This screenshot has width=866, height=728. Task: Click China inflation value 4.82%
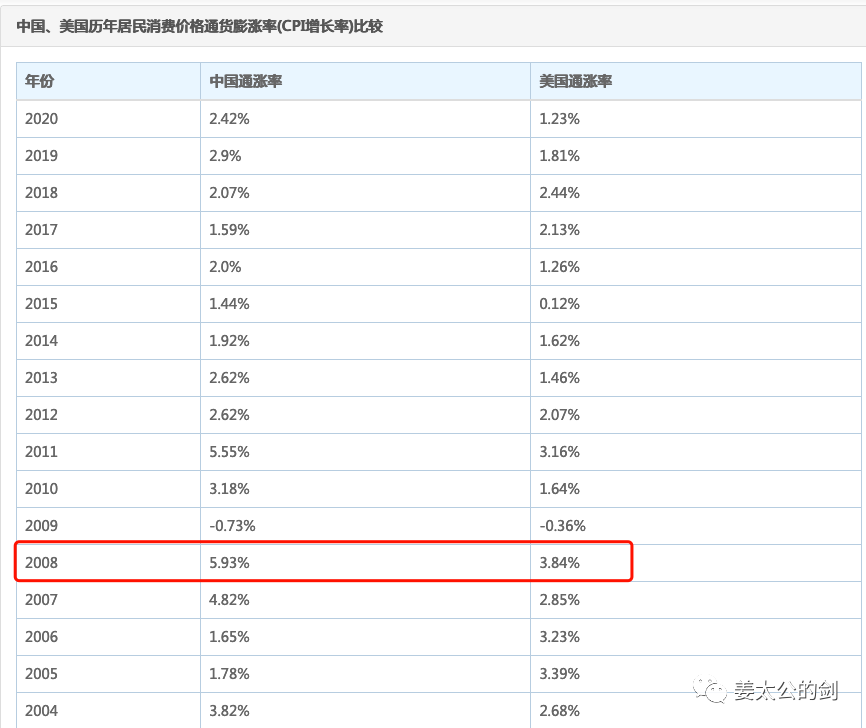coord(229,600)
